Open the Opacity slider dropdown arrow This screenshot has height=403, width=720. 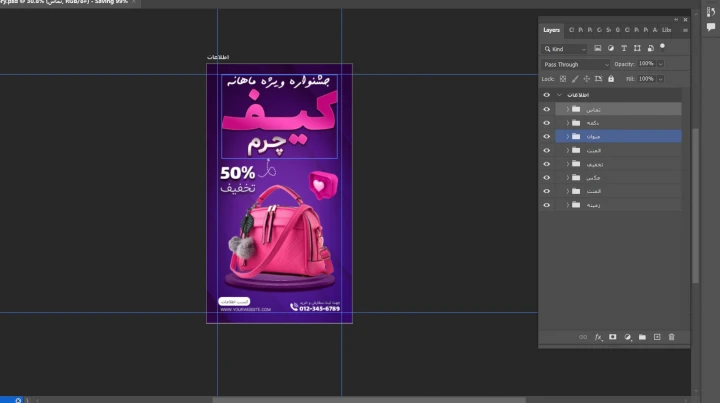(x=661, y=64)
